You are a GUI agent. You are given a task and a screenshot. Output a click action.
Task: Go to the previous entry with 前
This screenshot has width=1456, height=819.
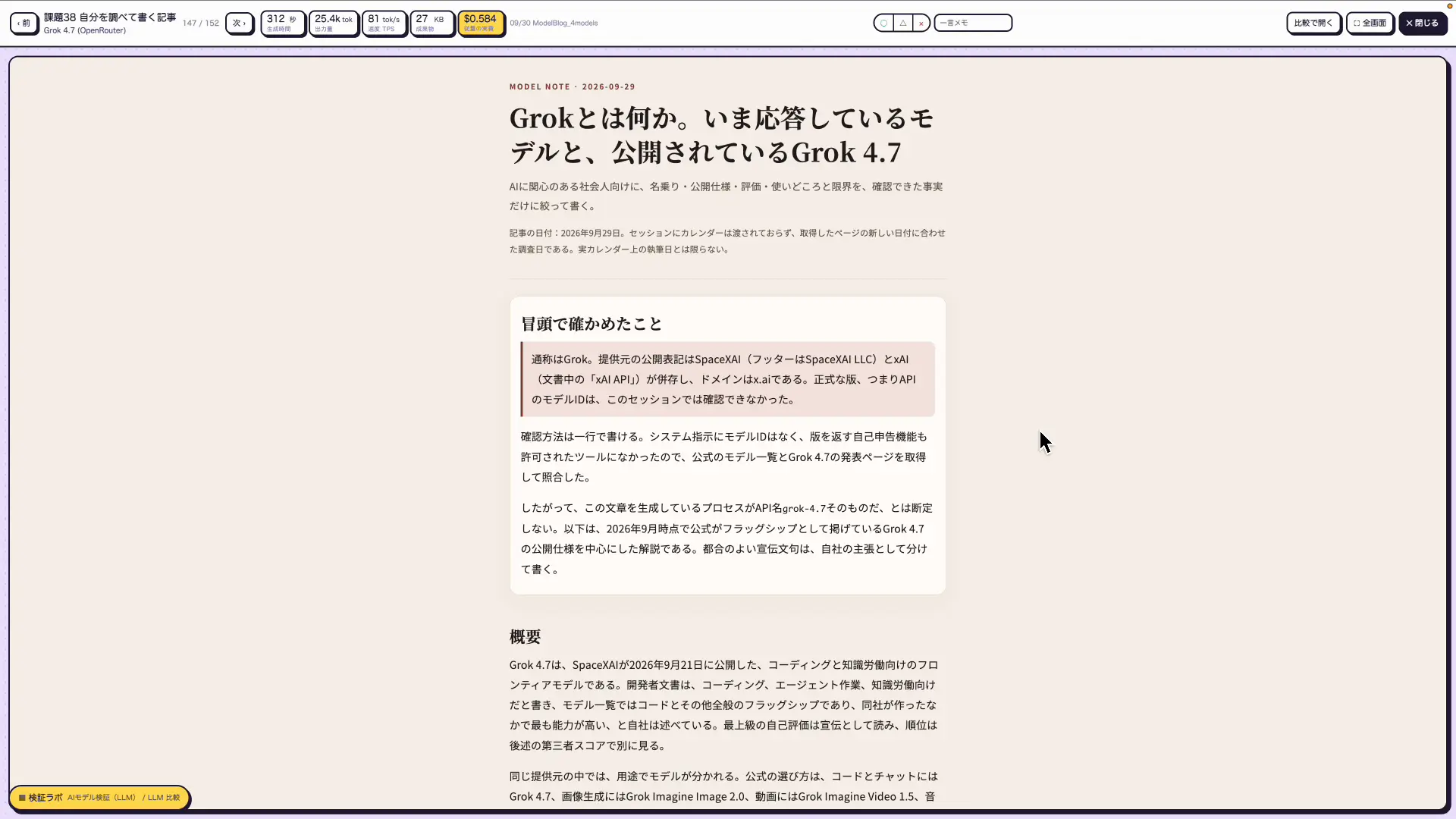coord(24,23)
